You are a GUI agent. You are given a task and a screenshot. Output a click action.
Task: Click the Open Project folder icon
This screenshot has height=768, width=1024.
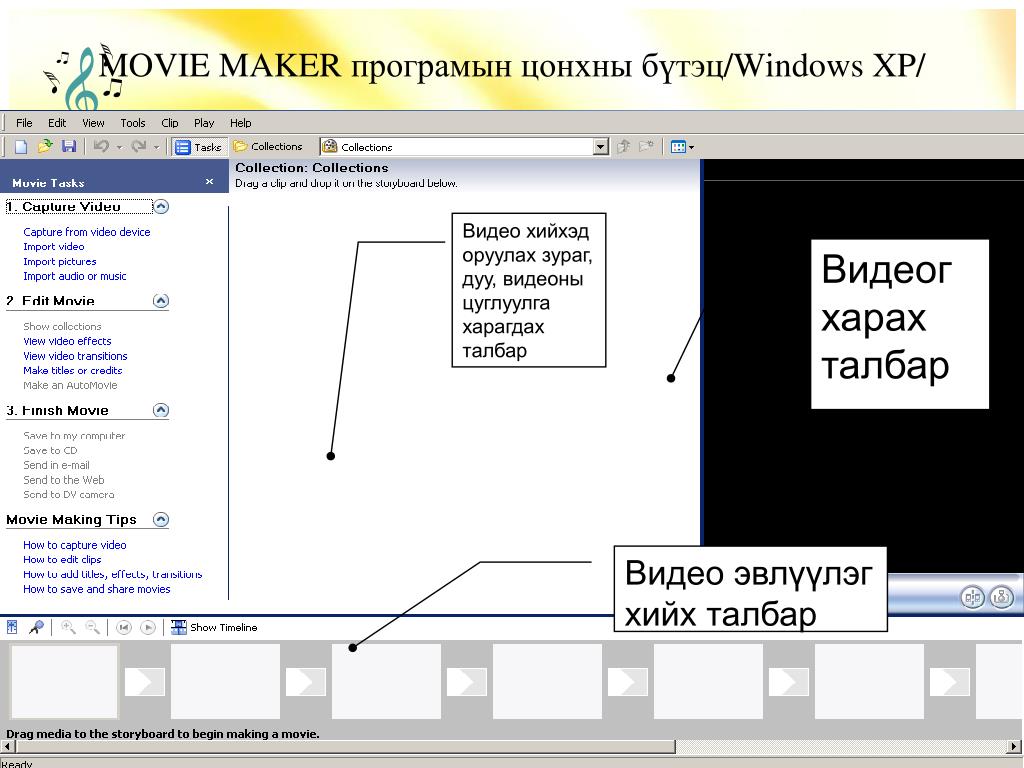click(x=45, y=147)
